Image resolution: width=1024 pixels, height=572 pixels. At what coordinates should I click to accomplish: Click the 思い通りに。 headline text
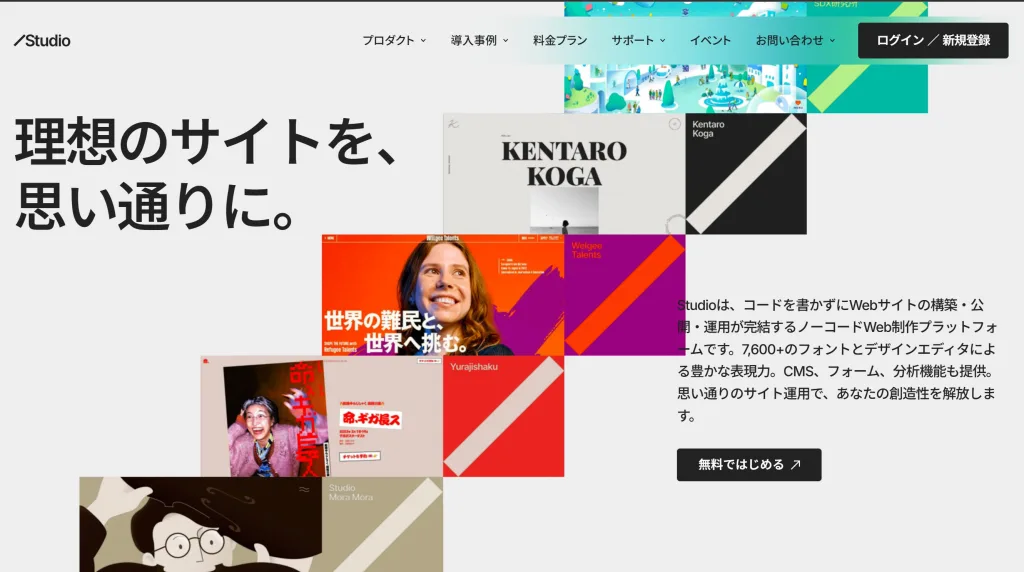point(155,206)
